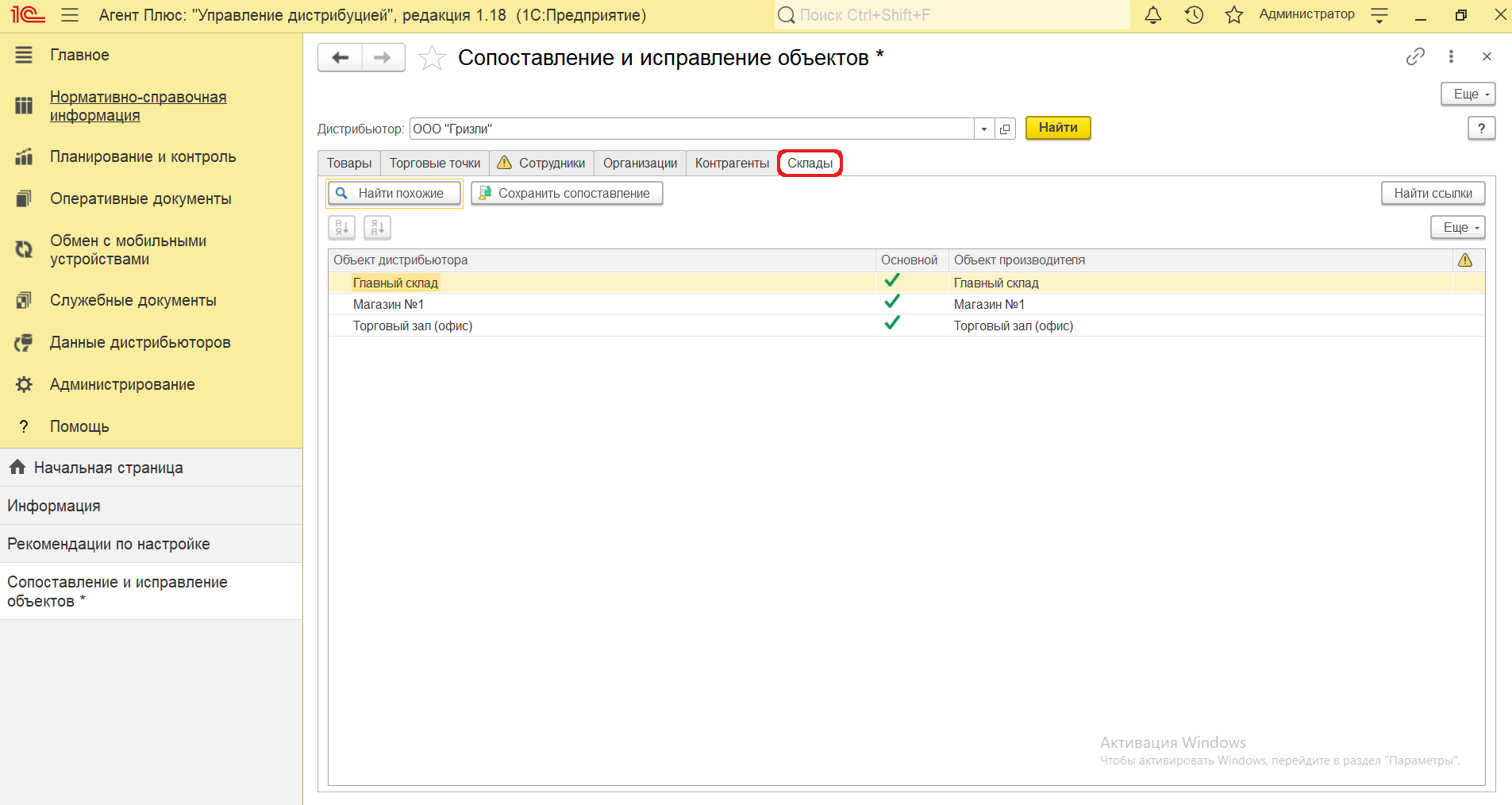Viewport: 1512px width, 805px height.
Task: Open Данные дистрибьюторов section
Action: 140,342
